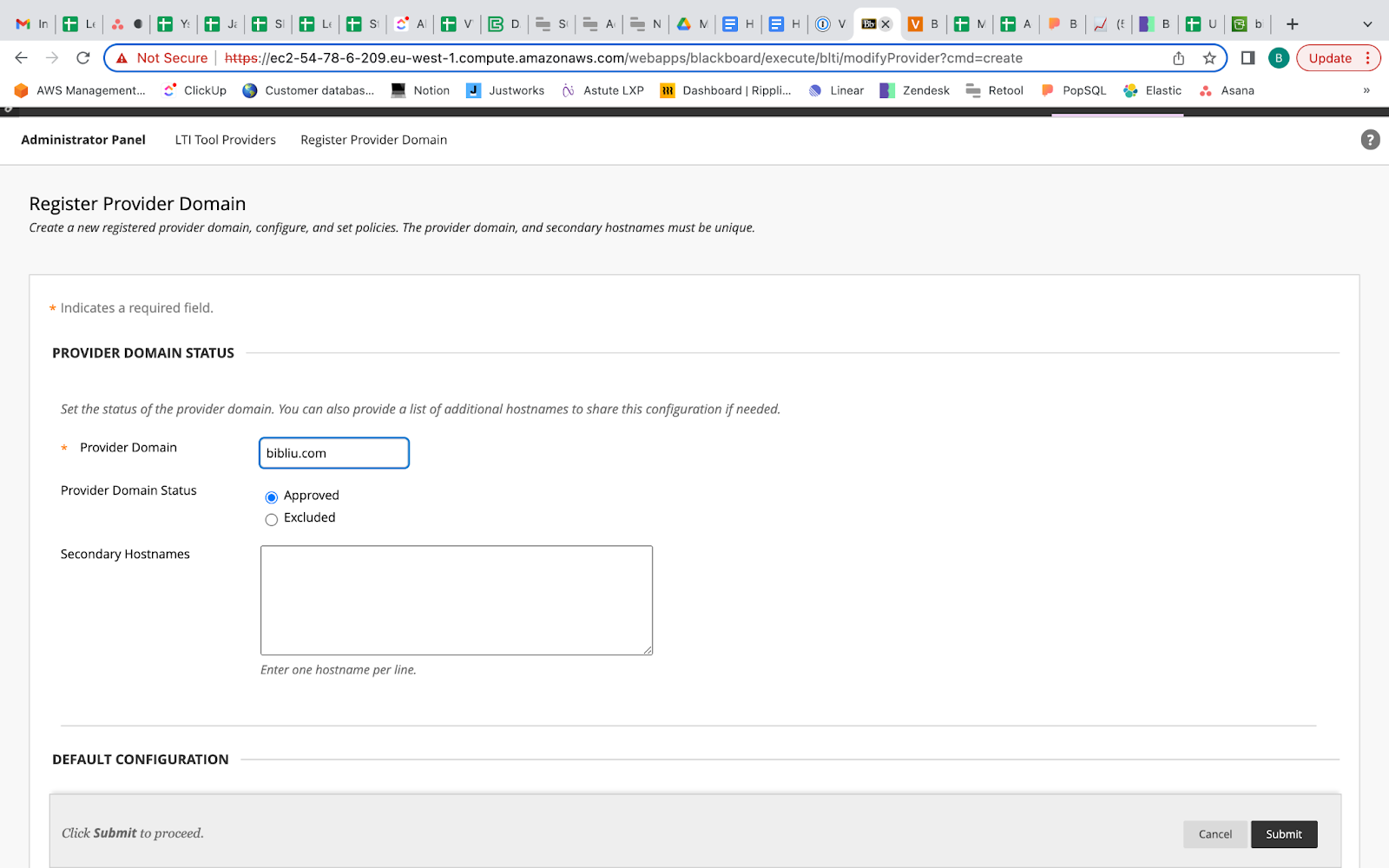Bookmark this page with star icon

(1209, 58)
